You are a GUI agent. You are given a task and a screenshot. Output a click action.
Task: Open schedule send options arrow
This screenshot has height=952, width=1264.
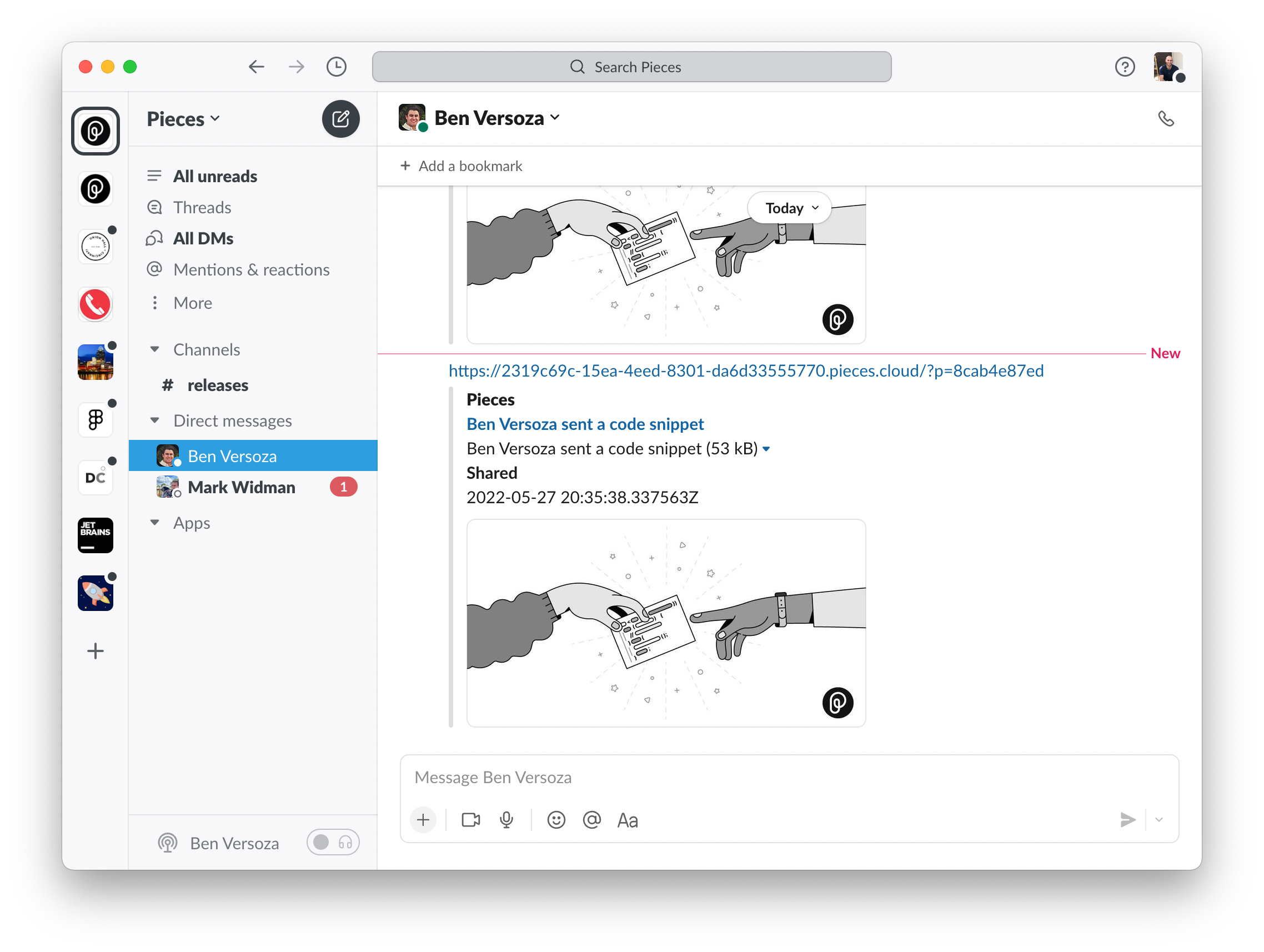[x=1159, y=820]
